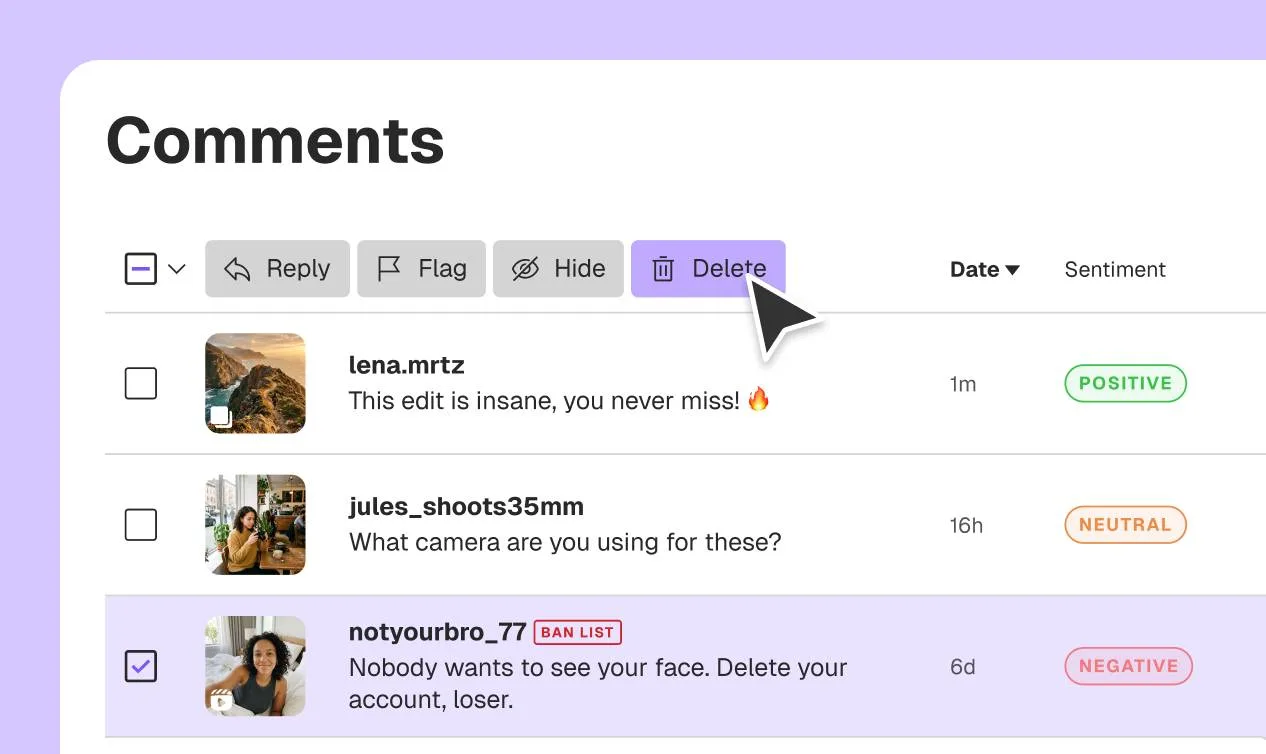Open jules_shoots35mm username
This screenshot has width=1266, height=754.
coord(466,507)
